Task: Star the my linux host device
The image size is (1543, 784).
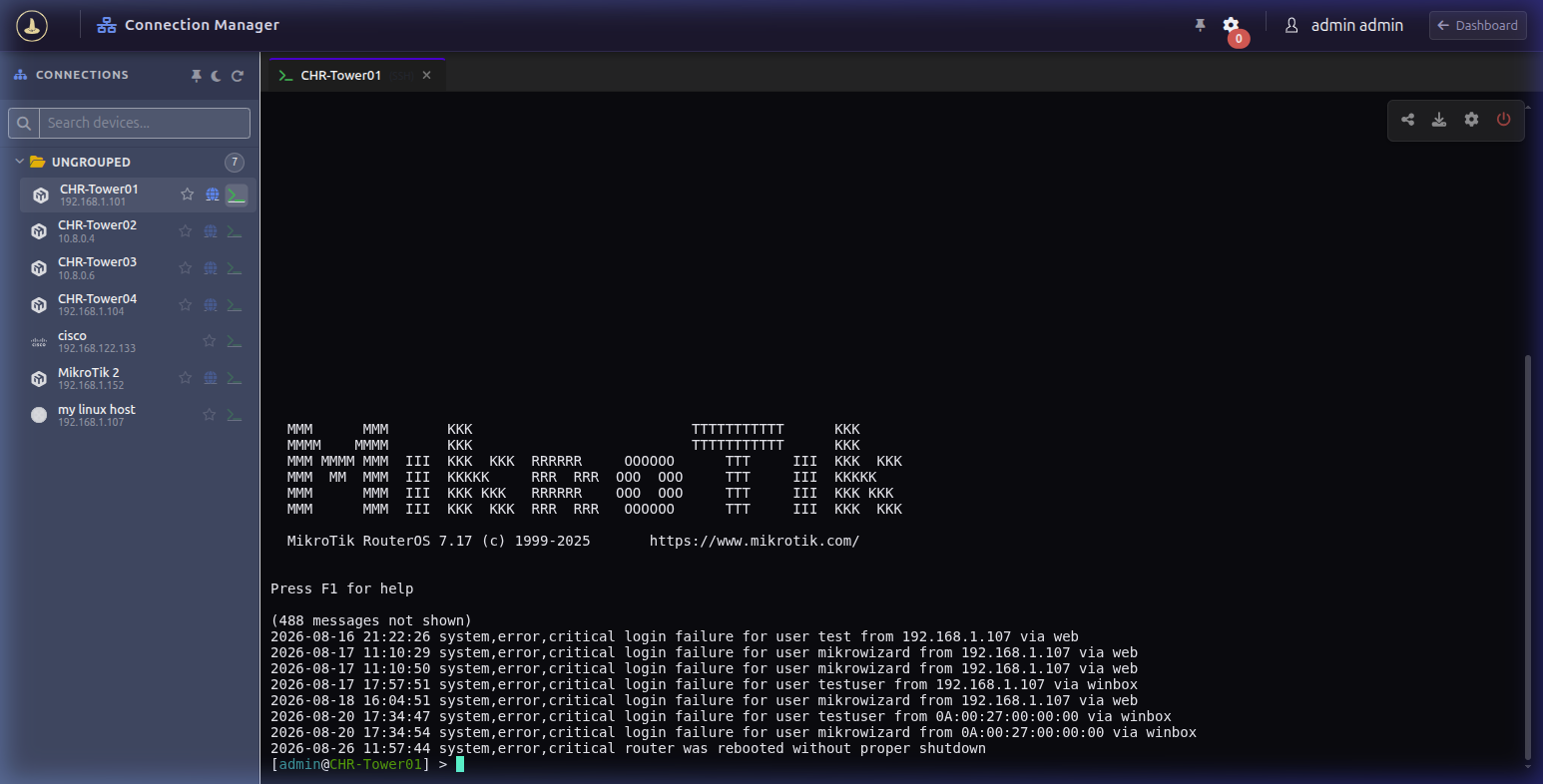Action: pos(209,415)
